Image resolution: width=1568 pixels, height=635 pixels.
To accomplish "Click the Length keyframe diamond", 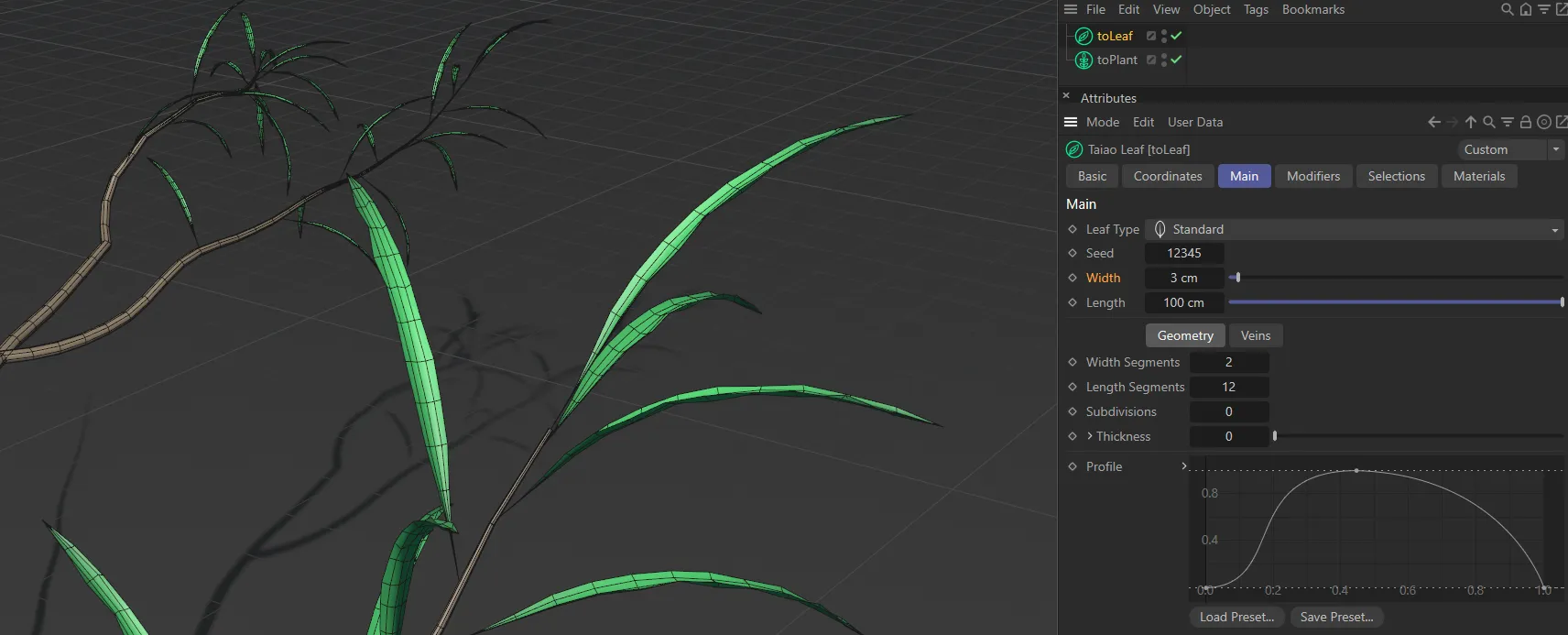I will (x=1073, y=302).
